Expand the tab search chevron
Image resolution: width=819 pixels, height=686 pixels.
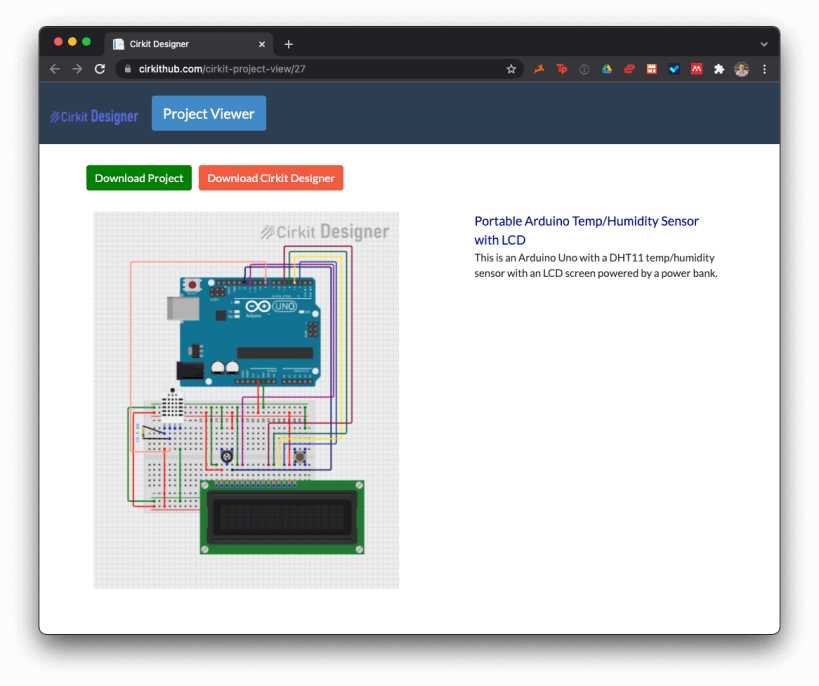[764, 44]
